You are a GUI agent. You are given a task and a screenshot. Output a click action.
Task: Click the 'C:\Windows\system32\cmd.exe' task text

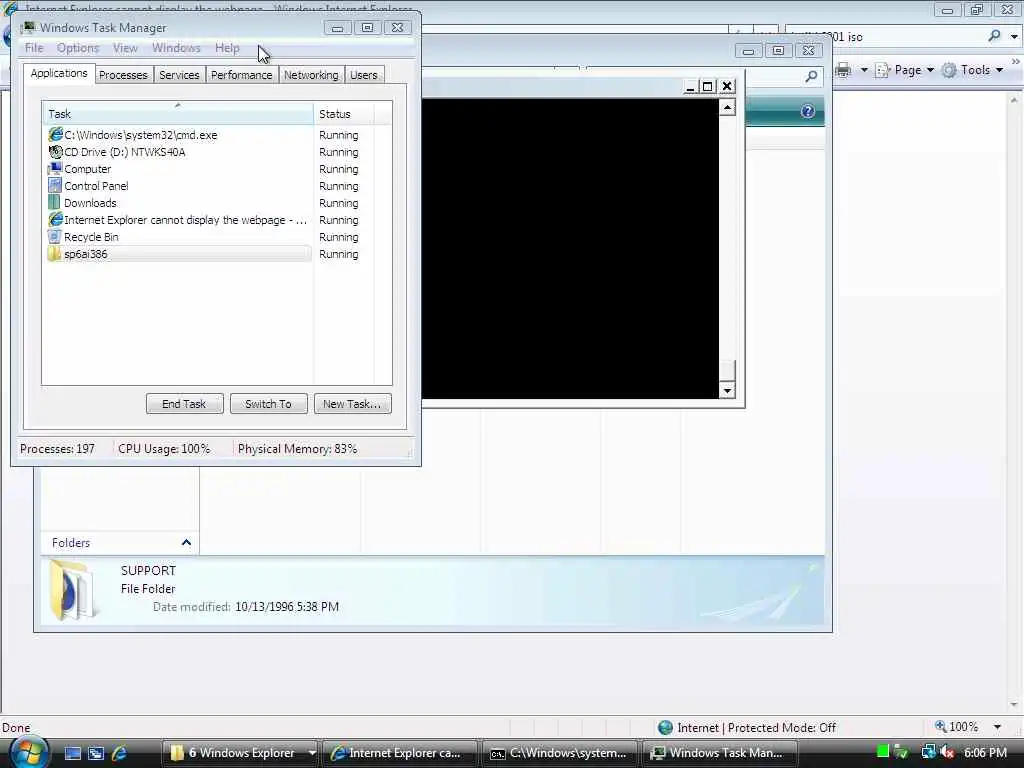coord(140,135)
